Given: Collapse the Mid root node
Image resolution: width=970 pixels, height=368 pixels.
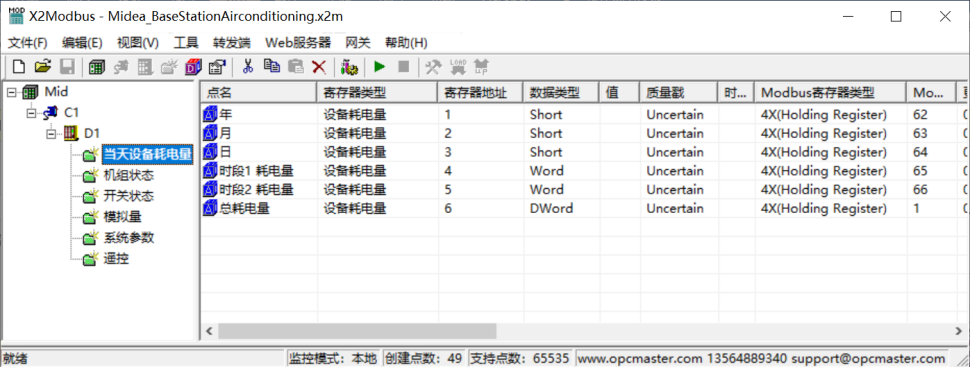Looking at the screenshot, I should click(x=11, y=92).
